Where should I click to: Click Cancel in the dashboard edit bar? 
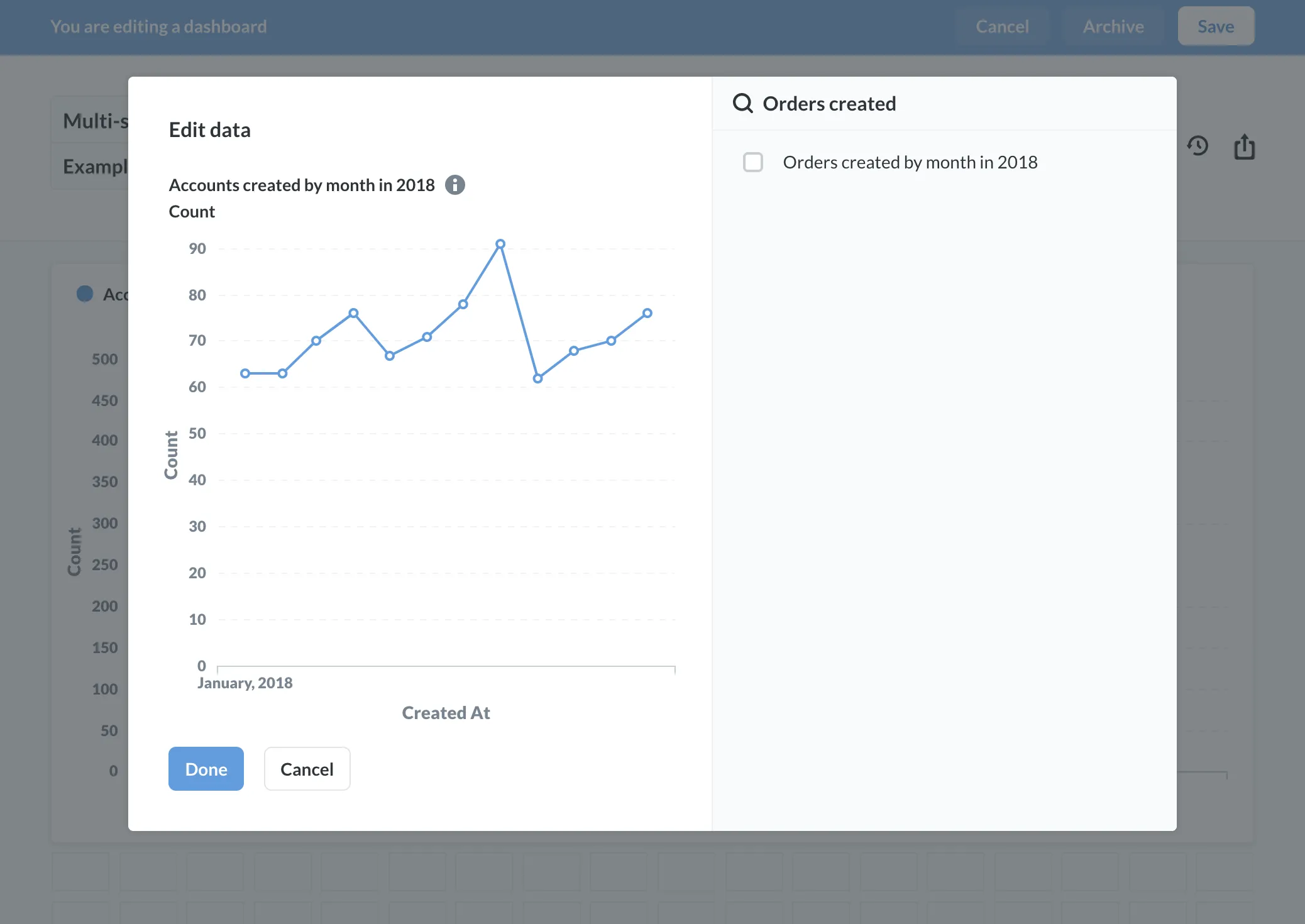click(1002, 26)
